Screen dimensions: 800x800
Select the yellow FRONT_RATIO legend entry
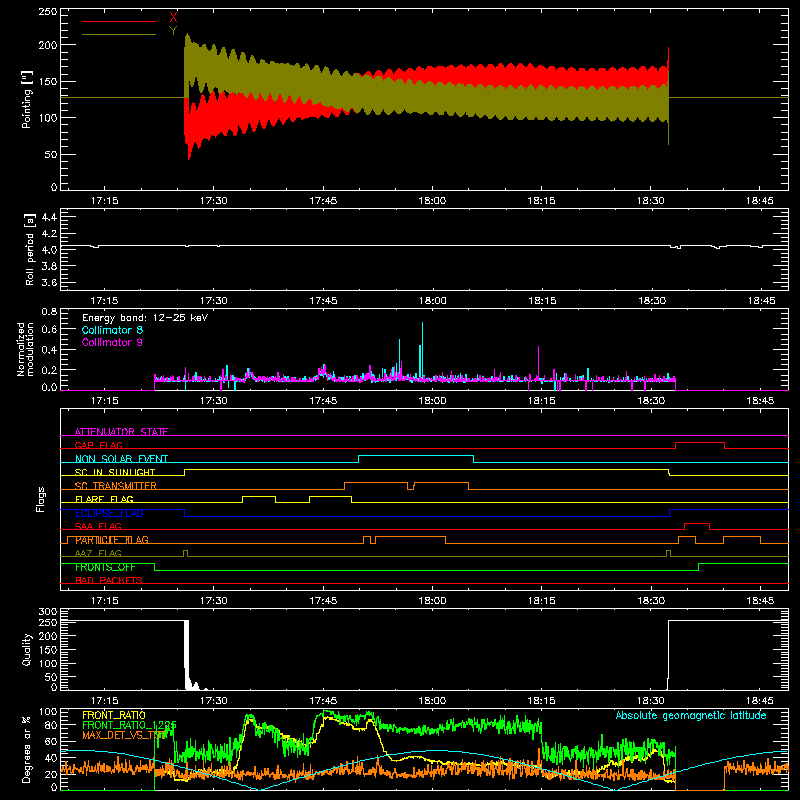pos(114,715)
